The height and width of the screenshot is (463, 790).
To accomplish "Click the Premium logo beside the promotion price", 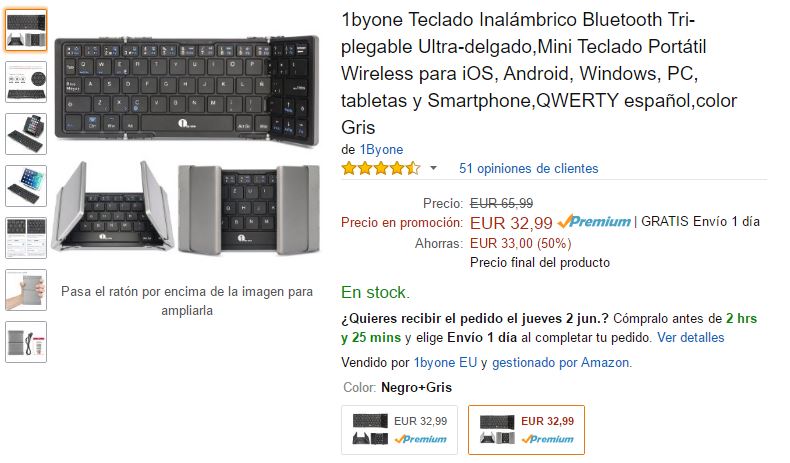I will pos(594,222).
